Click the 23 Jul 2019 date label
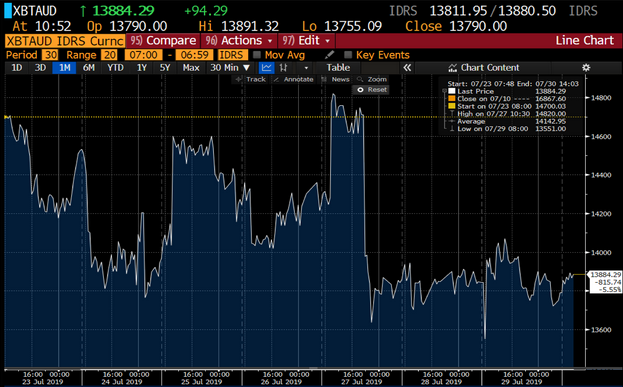 pyautogui.click(x=43, y=382)
